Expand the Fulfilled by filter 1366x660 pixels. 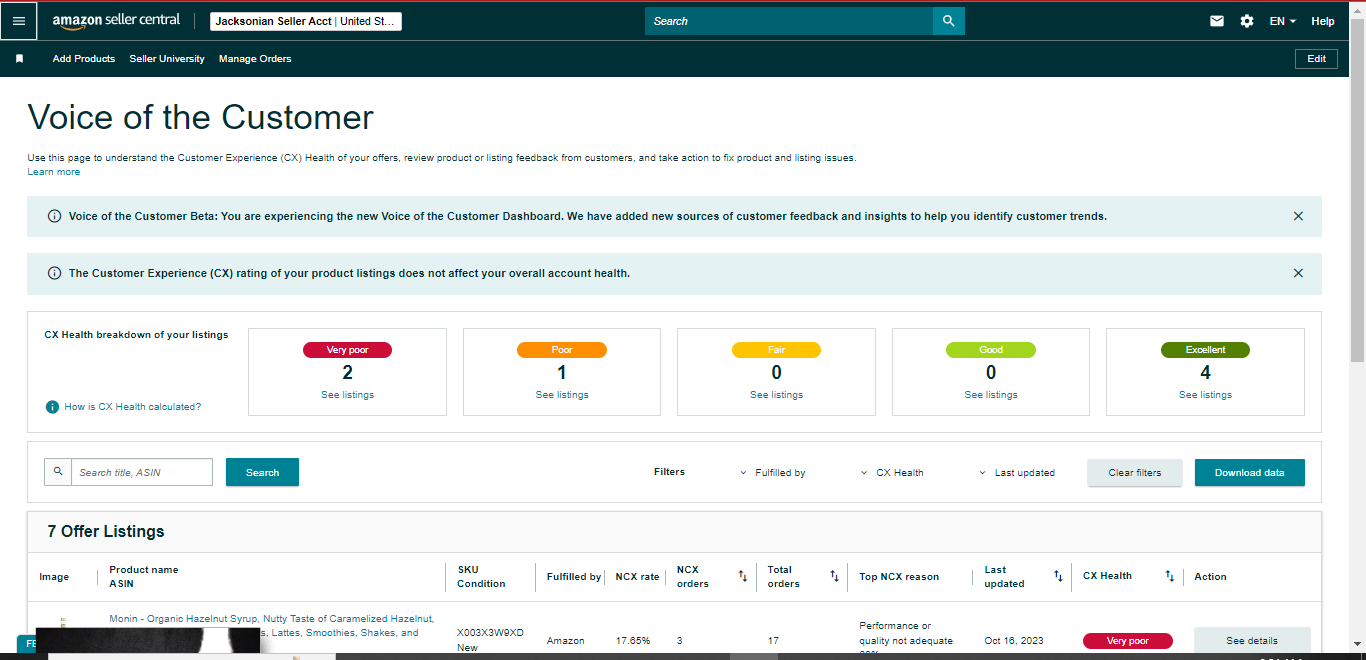click(772, 473)
